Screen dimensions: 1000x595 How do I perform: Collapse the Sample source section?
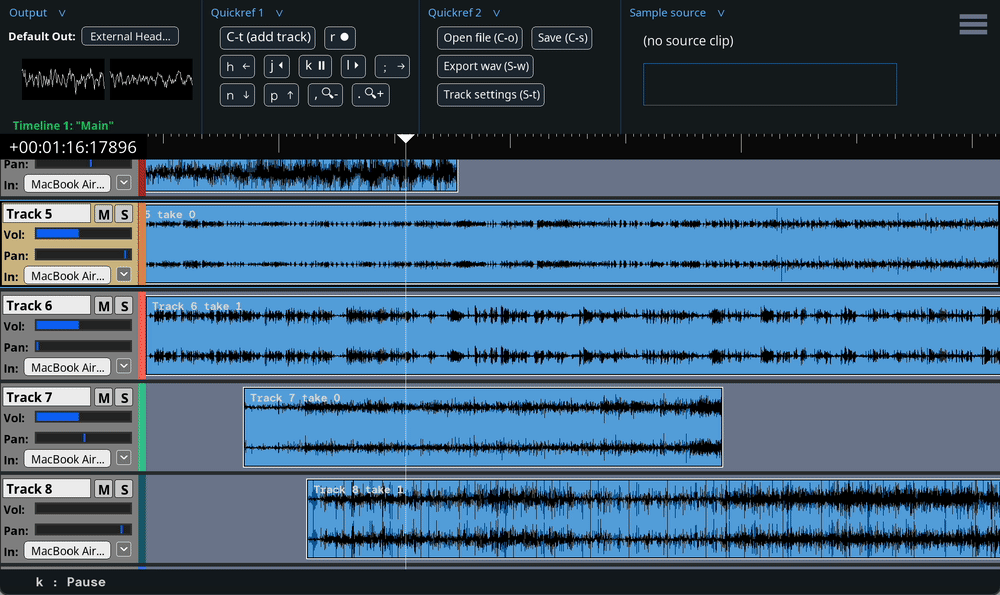coord(721,13)
